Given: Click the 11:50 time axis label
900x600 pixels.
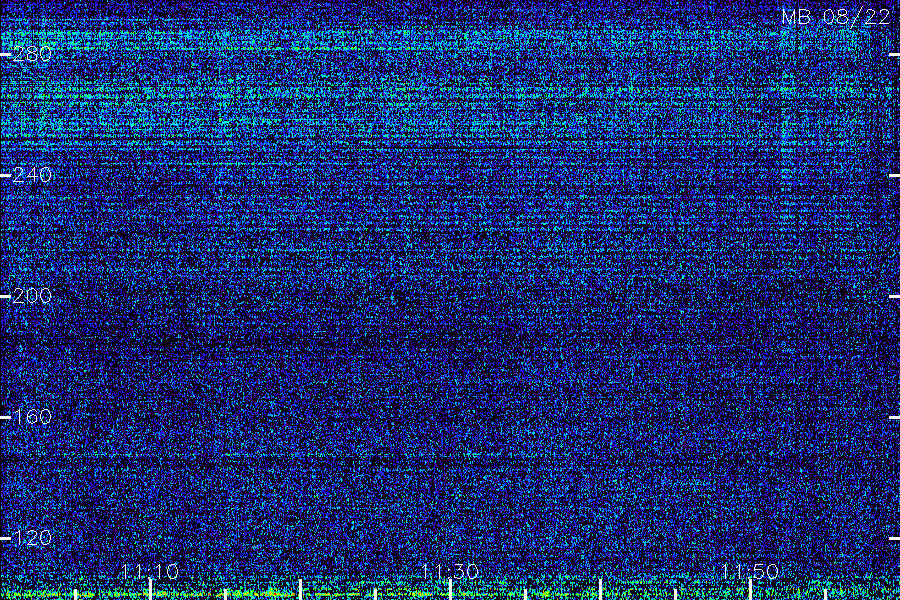Looking at the screenshot, I should [x=750, y=571].
